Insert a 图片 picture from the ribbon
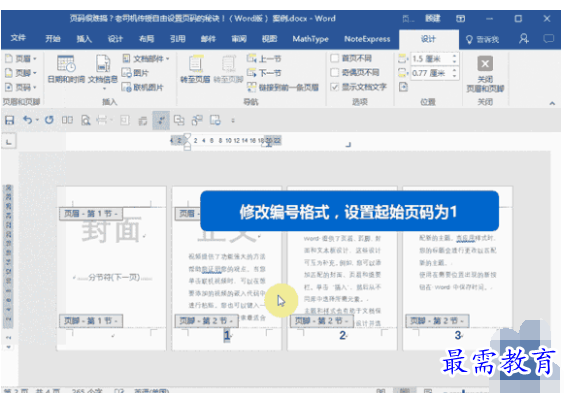The image size is (564, 393). pyautogui.click(x=135, y=73)
